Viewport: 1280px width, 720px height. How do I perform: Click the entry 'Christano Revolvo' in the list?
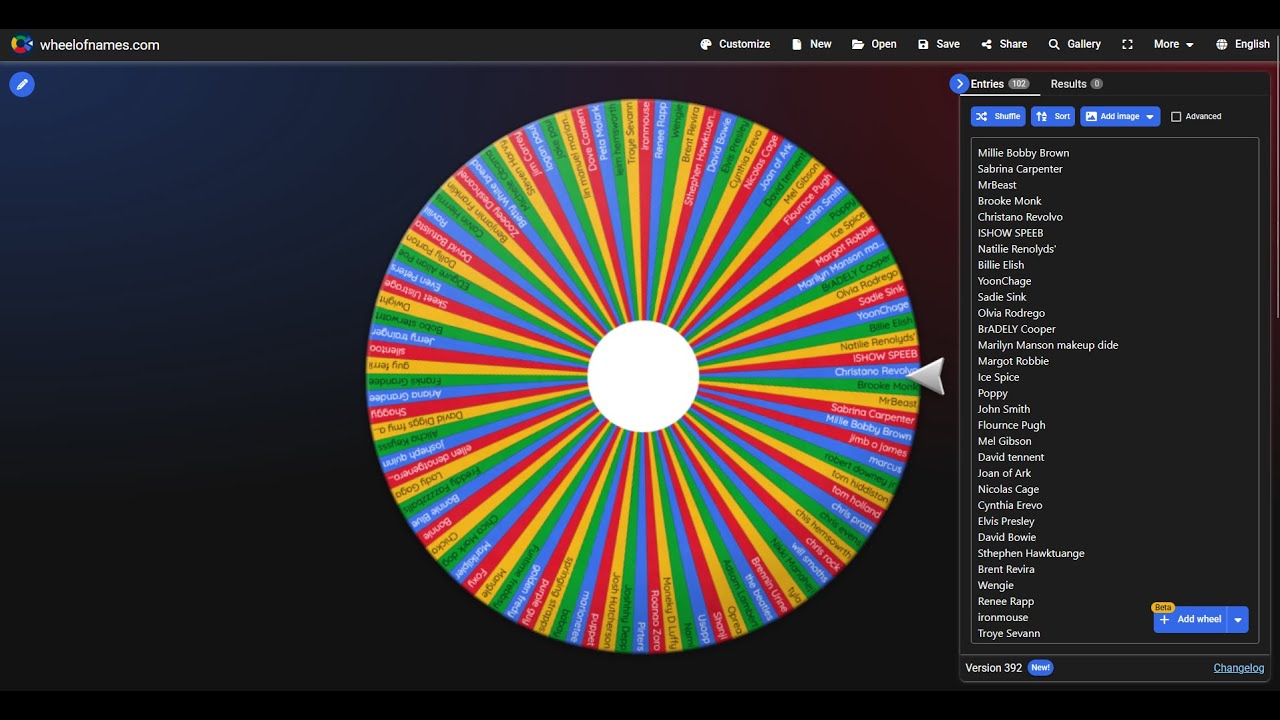point(1020,217)
